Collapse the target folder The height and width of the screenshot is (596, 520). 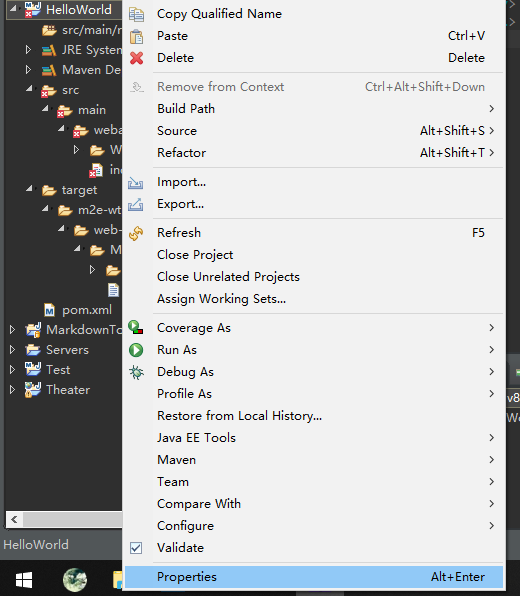tap(29, 189)
